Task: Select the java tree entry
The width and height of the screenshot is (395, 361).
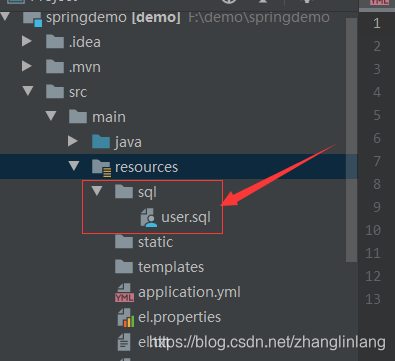Action: 128,142
